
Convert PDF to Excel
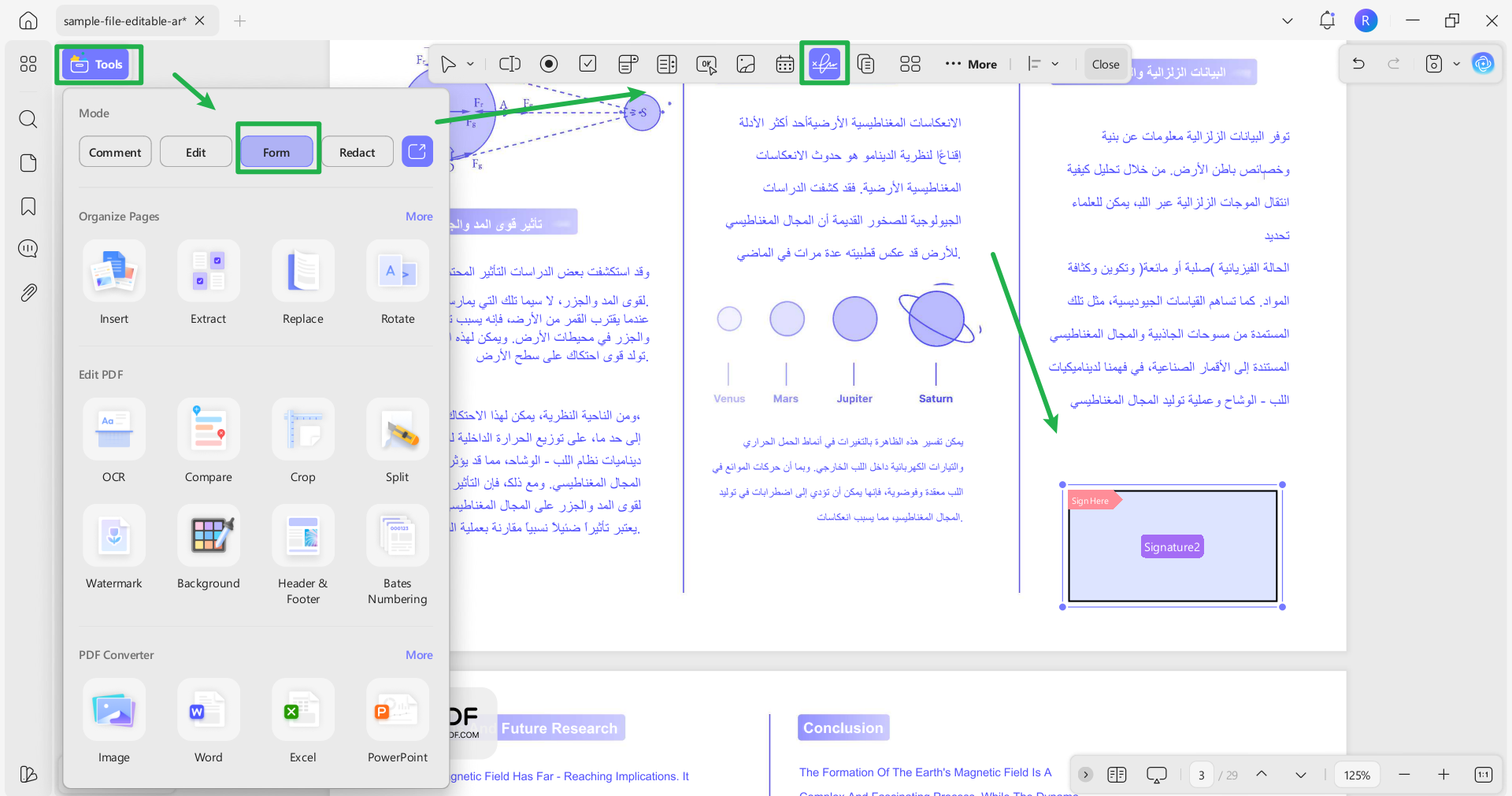[x=303, y=722]
